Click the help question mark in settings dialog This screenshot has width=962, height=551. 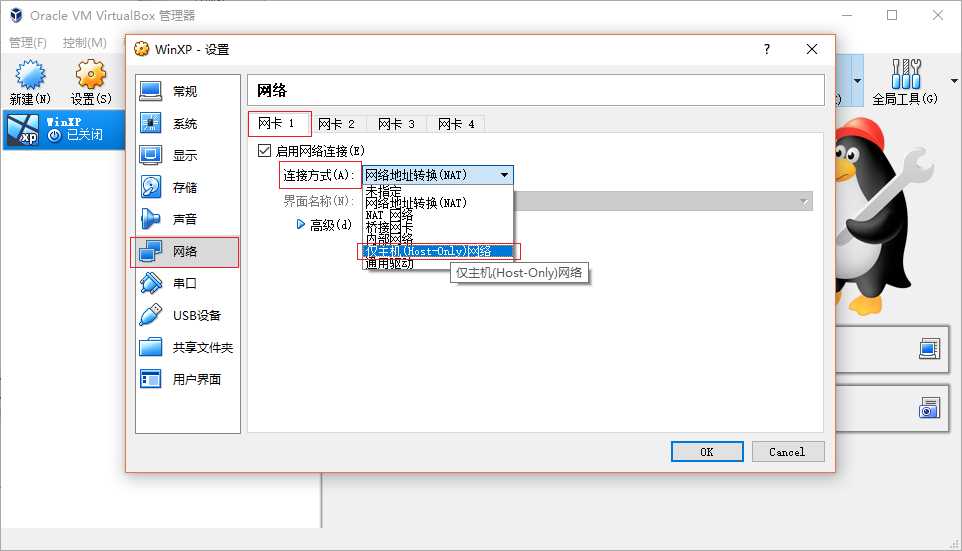click(x=767, y=49)
